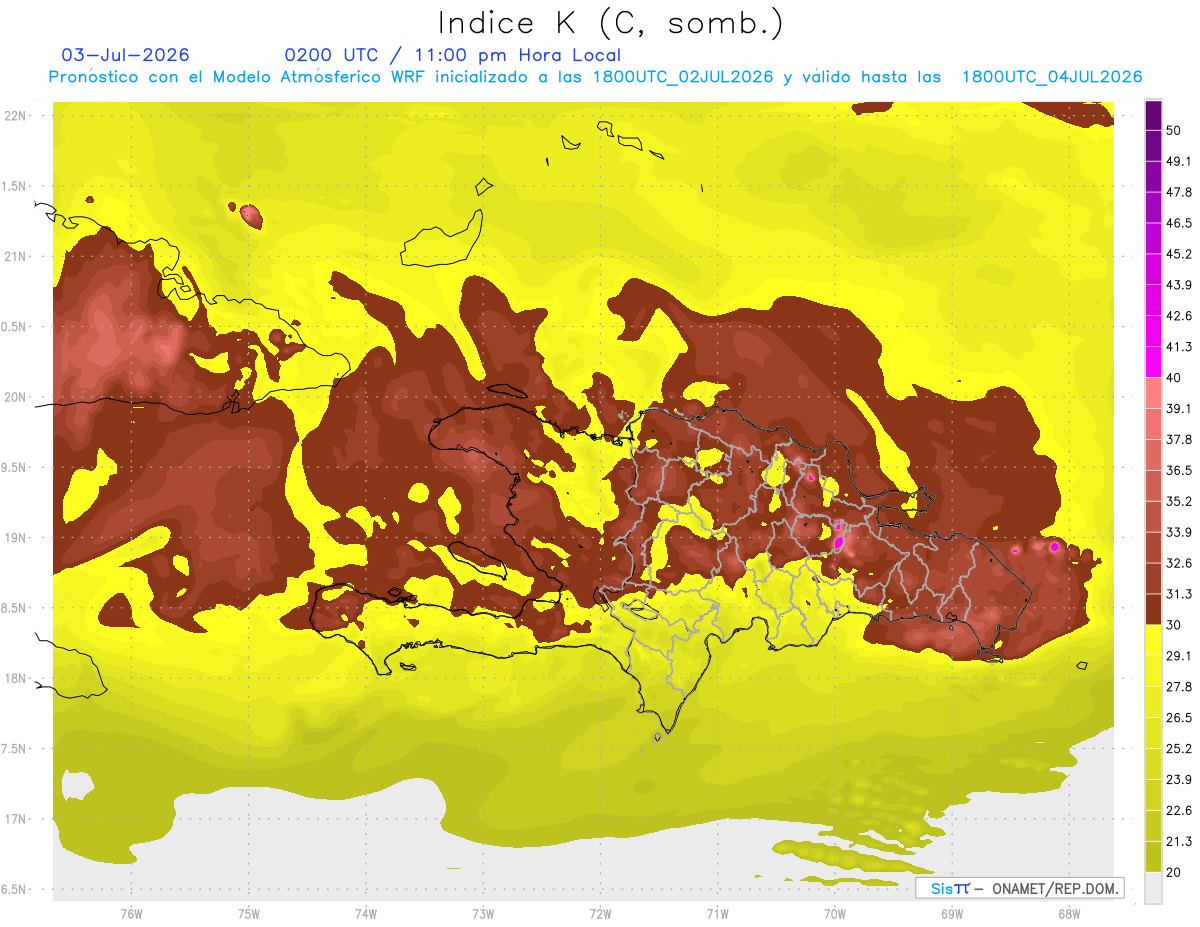The height and width of the screenshot is (927, 1200).
Task: Select the bright yellow swatch between 29.1 and 30
Action: (1153, 640)
